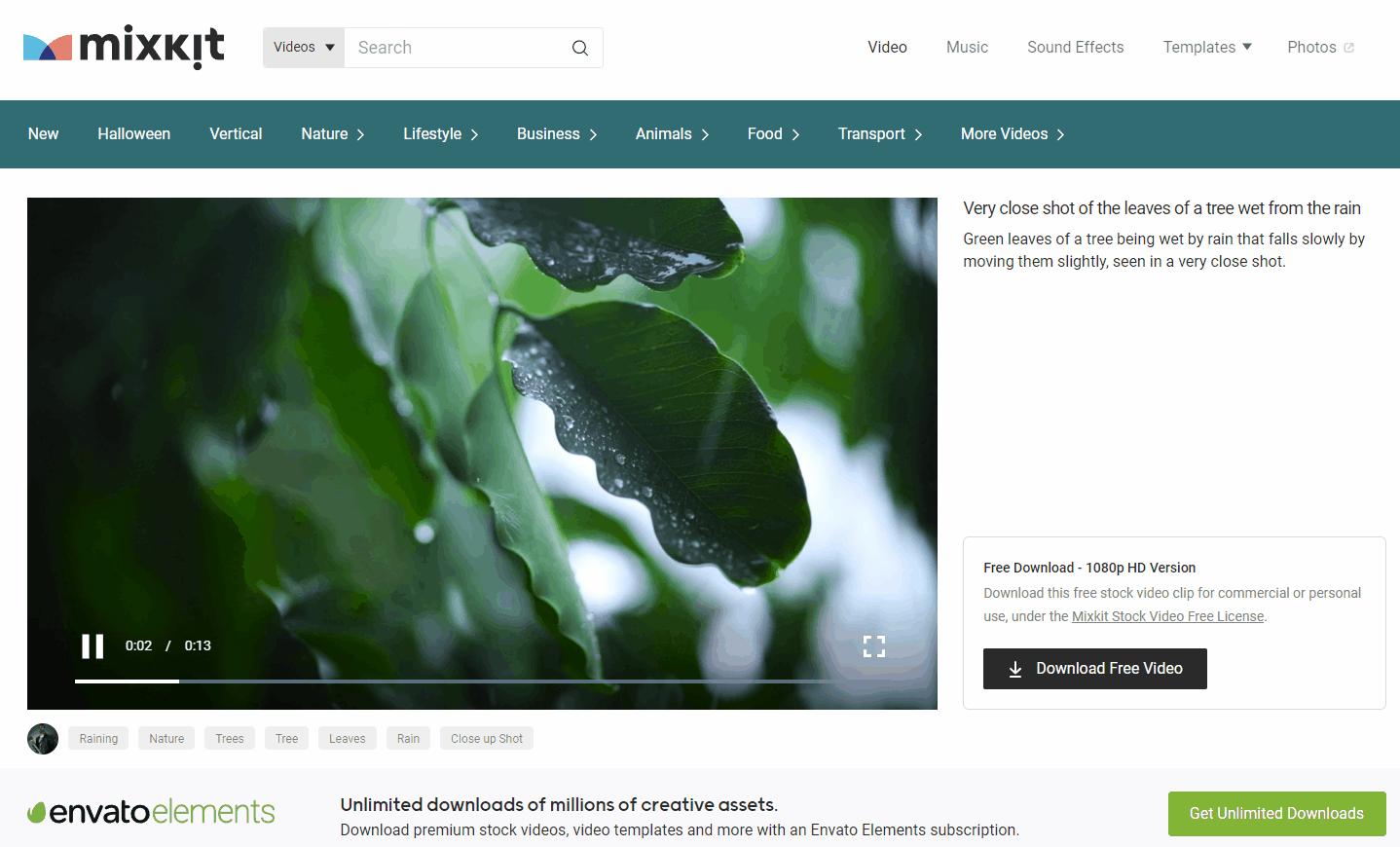
Task: Click the search magnifier icon
Action: tap(580, 48)
